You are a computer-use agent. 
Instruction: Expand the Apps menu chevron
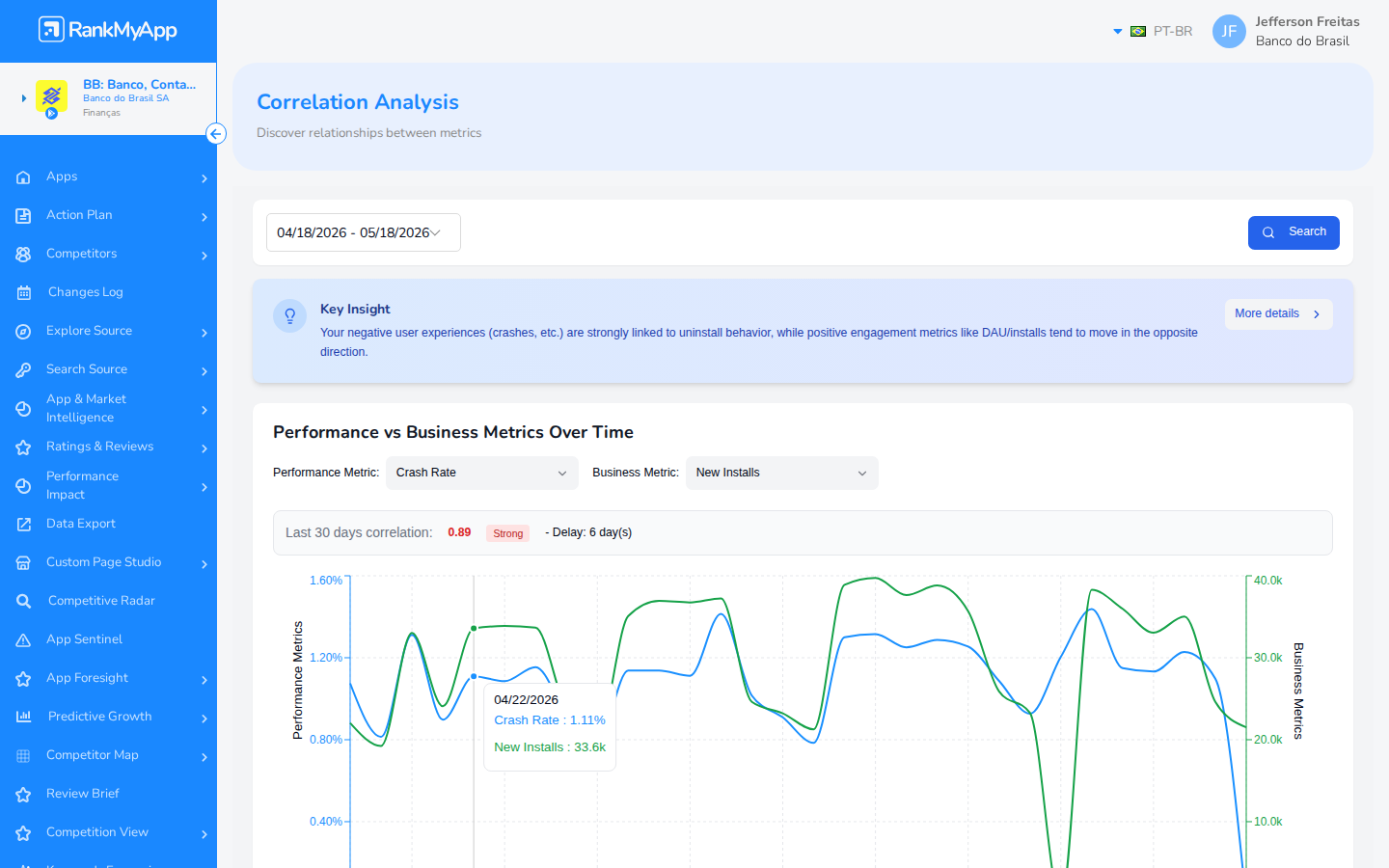pos(204,178)
